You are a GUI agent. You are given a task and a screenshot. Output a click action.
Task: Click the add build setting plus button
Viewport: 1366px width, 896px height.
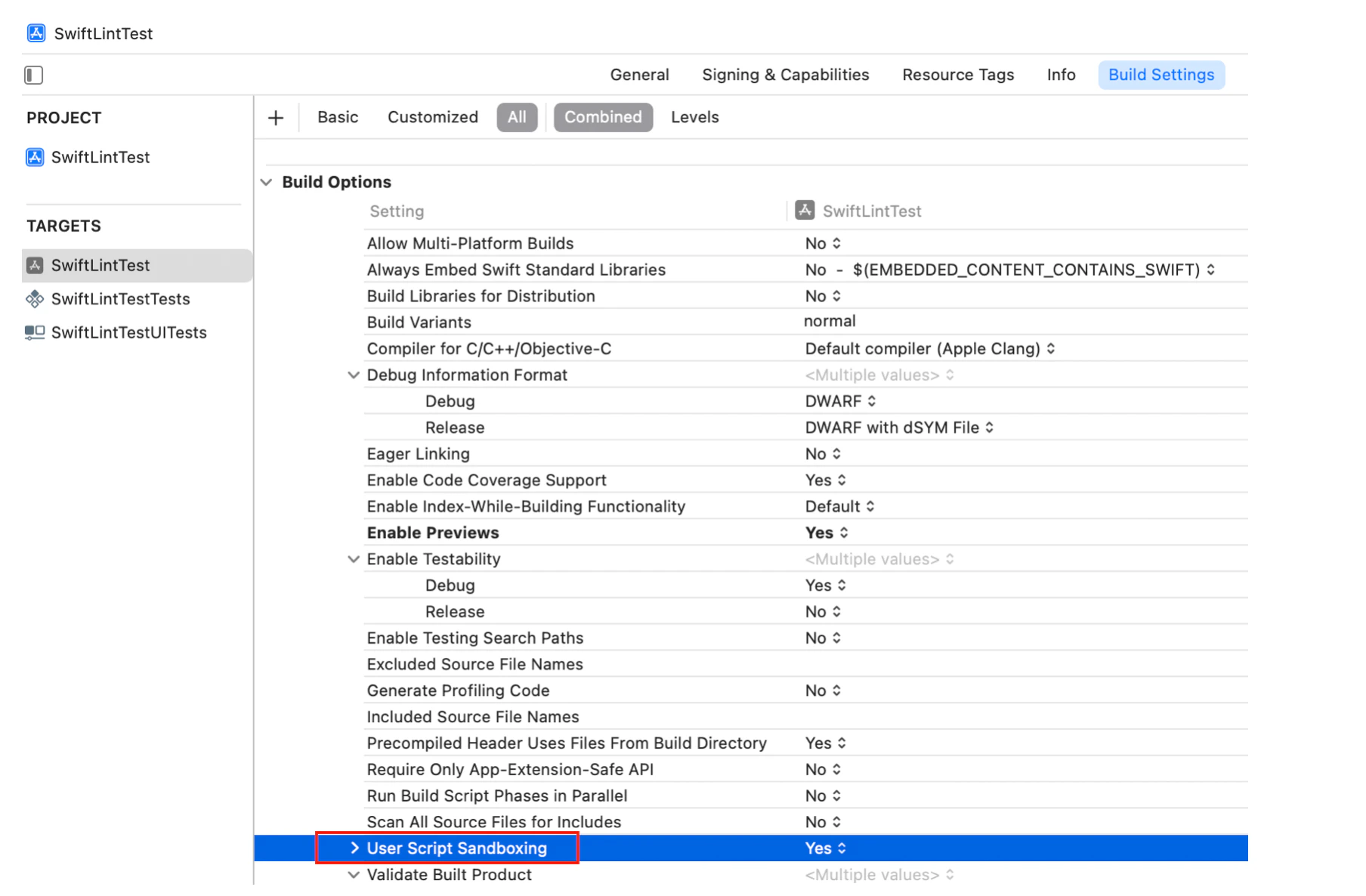(x=276, y=118)
